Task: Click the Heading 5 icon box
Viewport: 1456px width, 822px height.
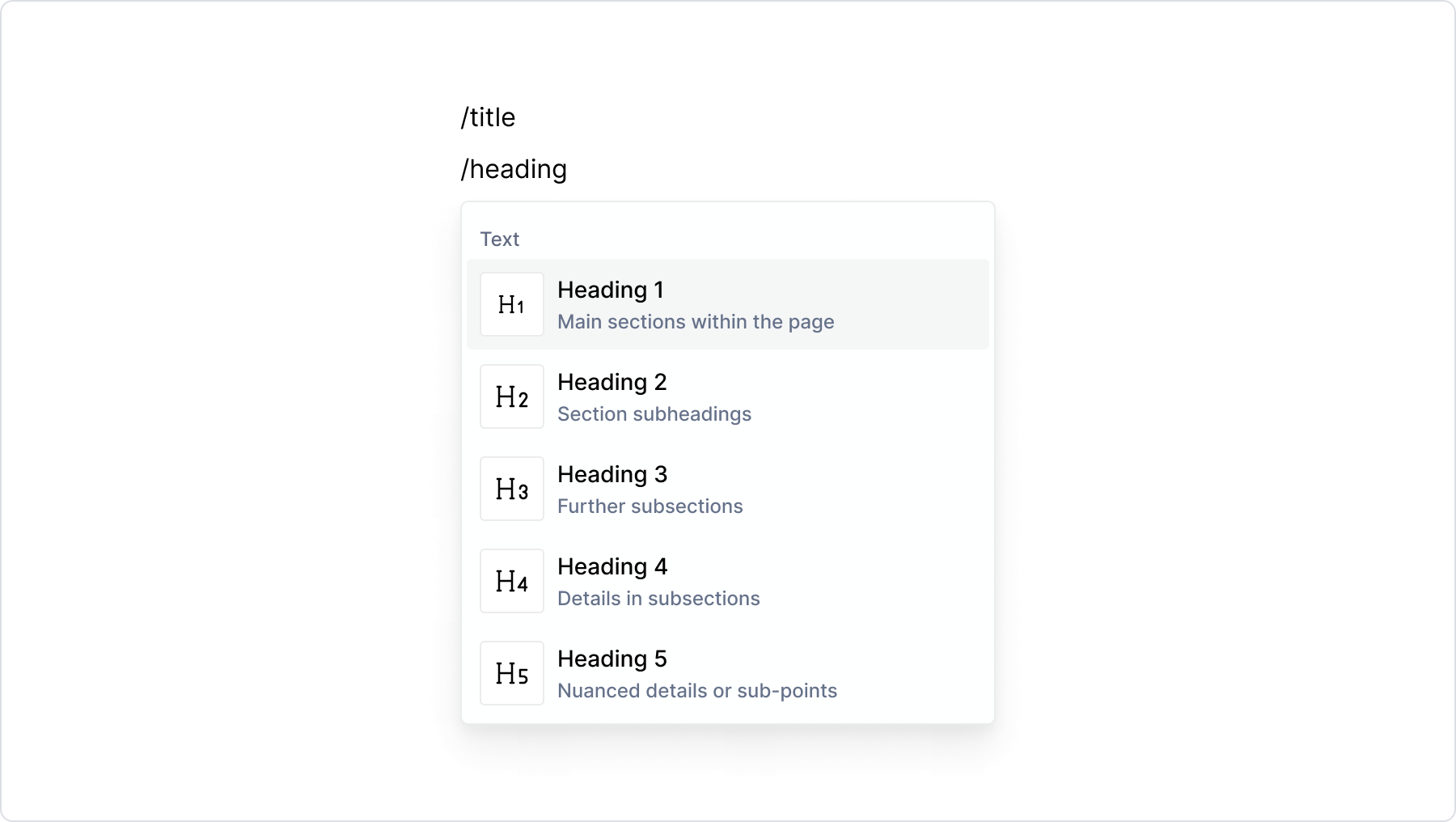Action: (x=511, y=672)
